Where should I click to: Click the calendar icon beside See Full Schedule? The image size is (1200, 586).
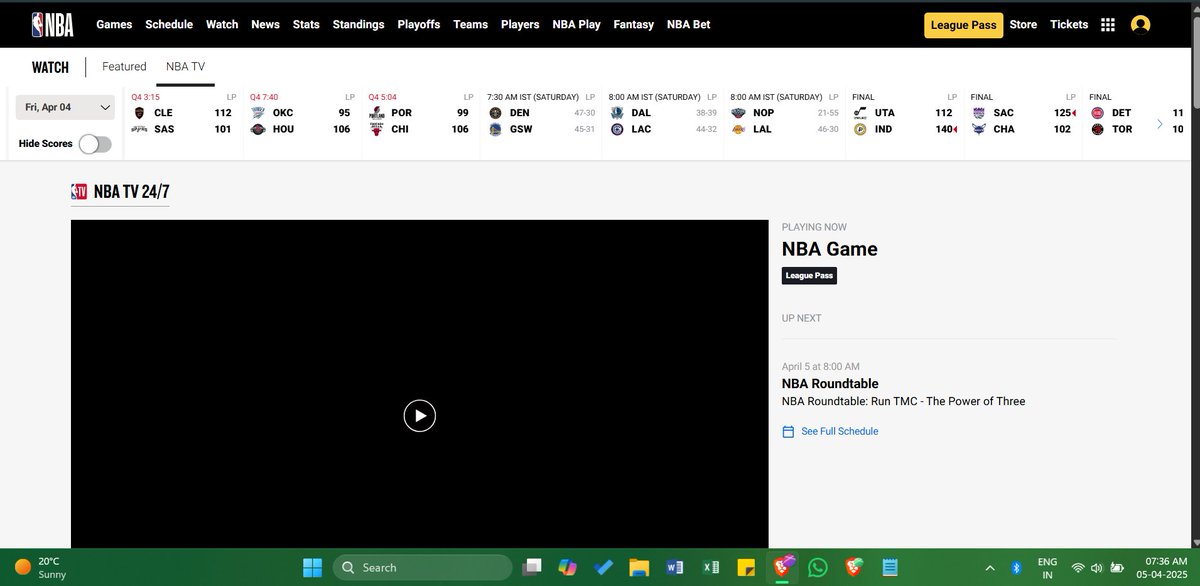[788, 432]
